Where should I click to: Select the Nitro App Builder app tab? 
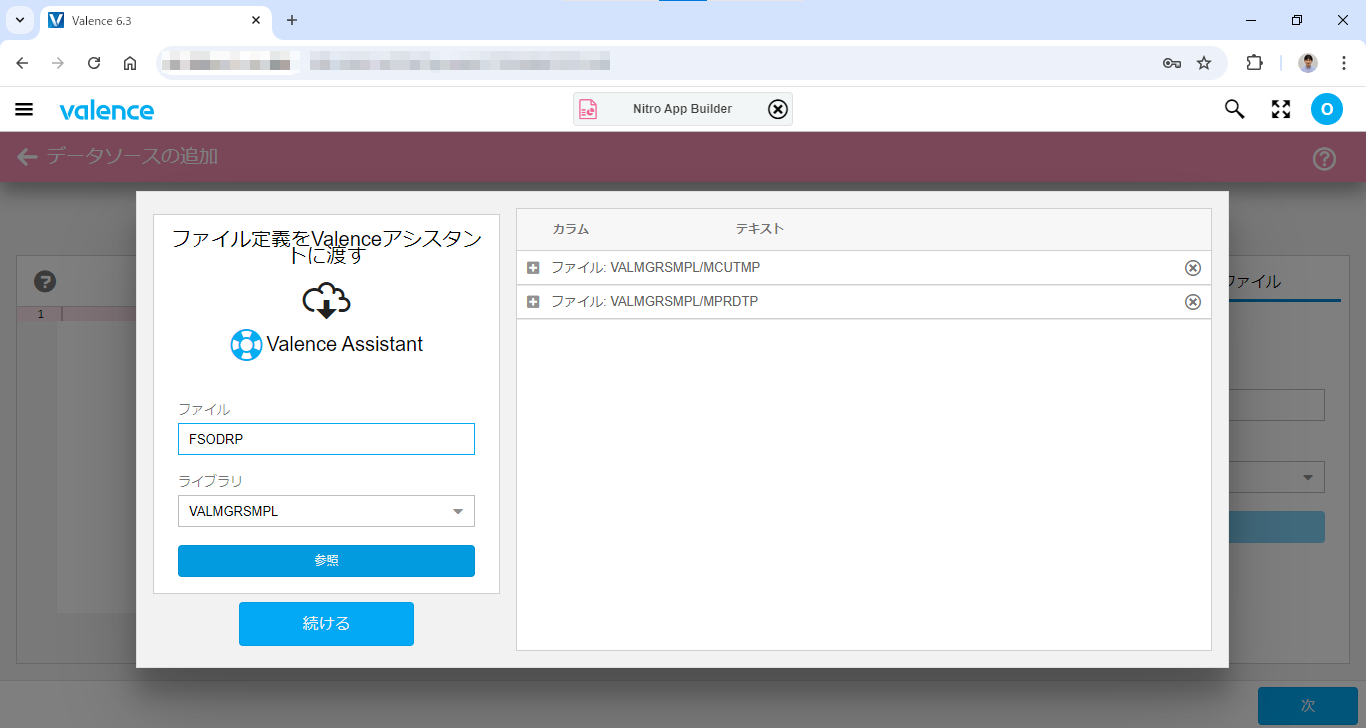click(x=682, y=109)
